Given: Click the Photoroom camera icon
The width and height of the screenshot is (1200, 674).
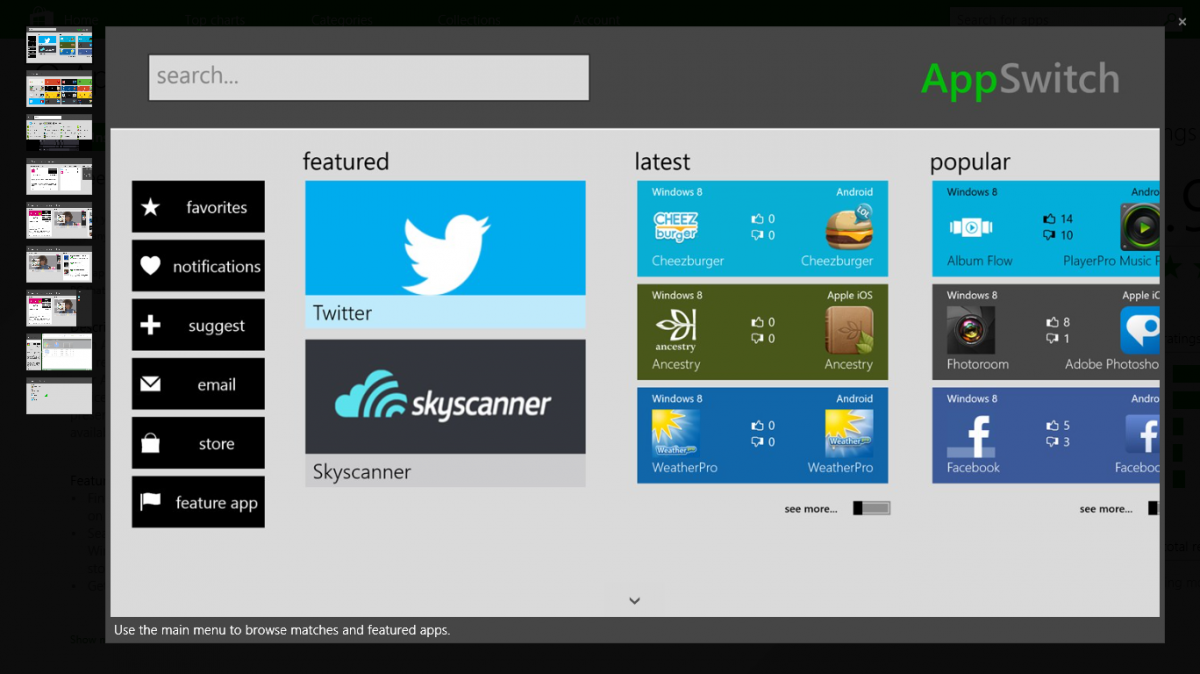Looking at the screenshot, I should tap(971, 330).
